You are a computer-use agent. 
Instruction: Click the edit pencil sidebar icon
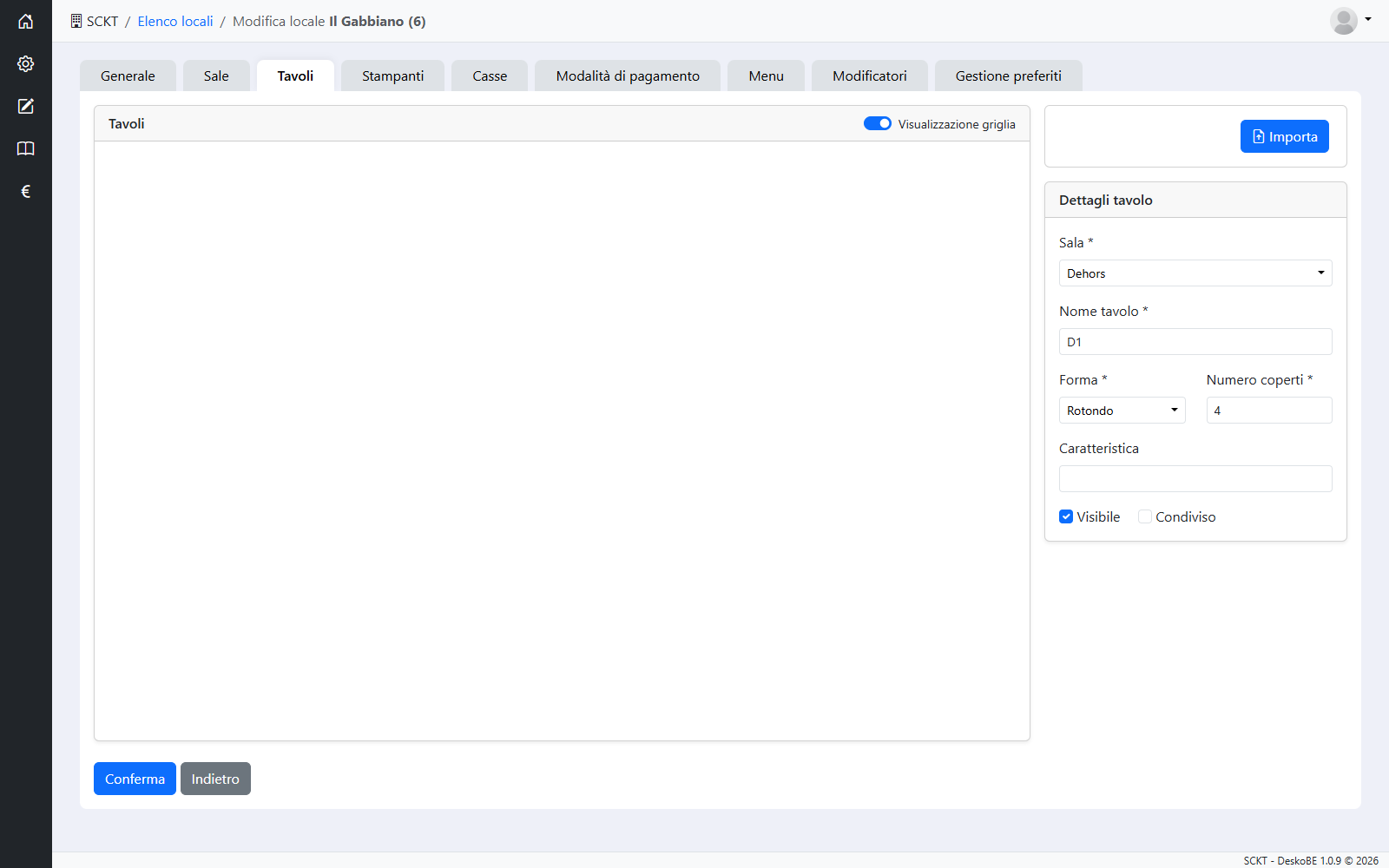[x=26, y=106]
